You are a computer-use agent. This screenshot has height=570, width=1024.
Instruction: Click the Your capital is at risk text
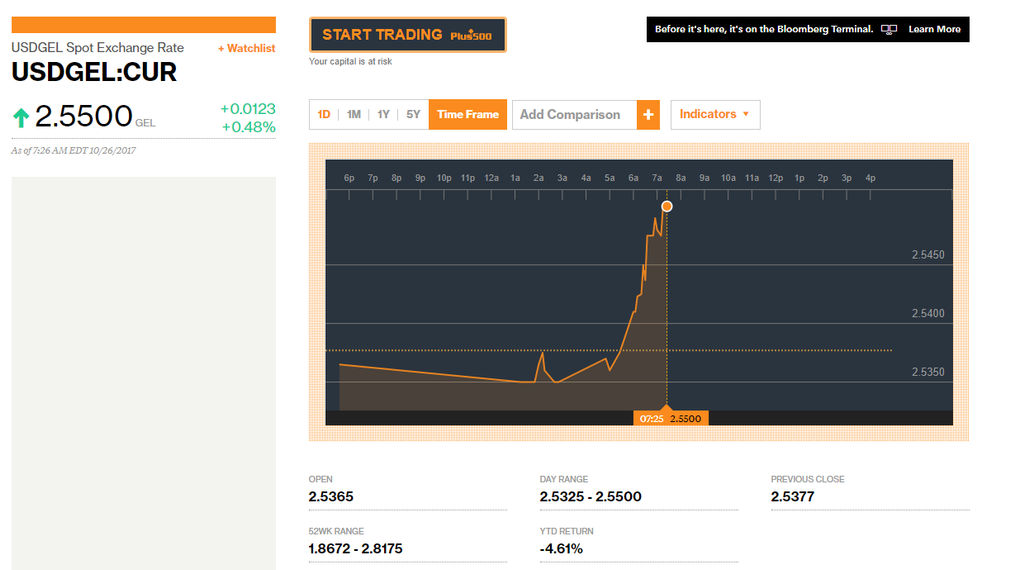click(x=350, y=61)
